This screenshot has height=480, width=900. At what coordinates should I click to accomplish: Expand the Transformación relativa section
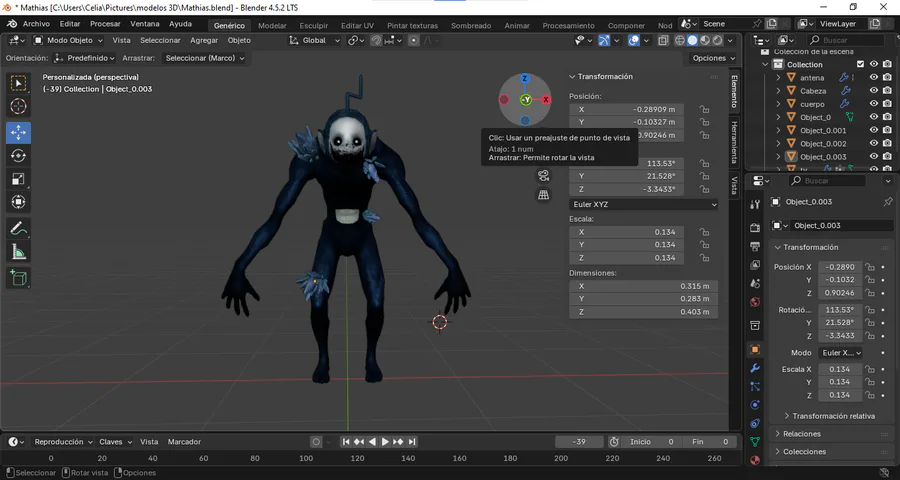coord(833,416)
